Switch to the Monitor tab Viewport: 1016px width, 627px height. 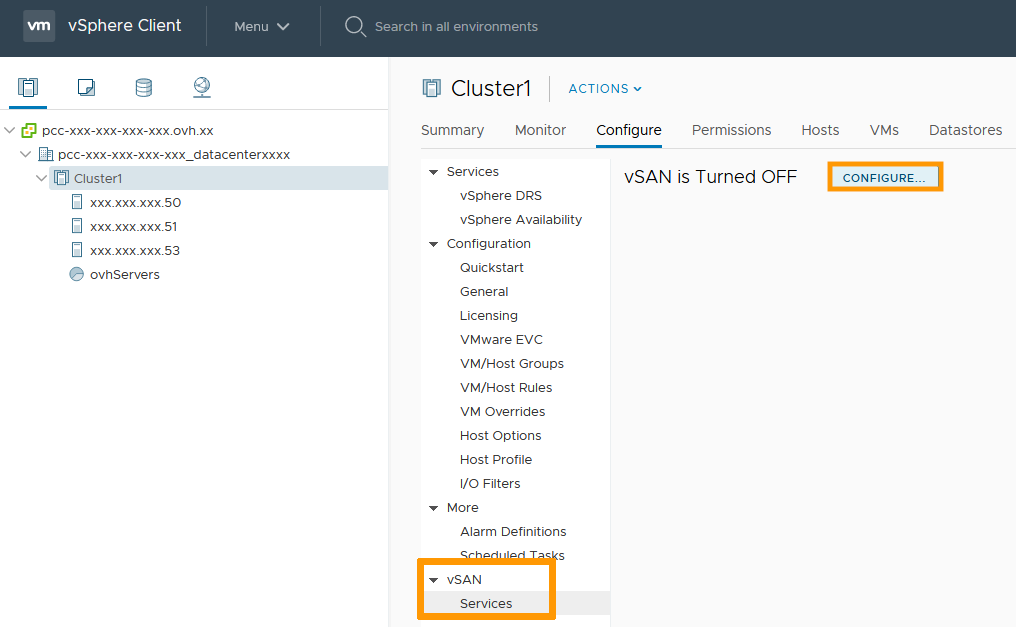tap(540, 130)
